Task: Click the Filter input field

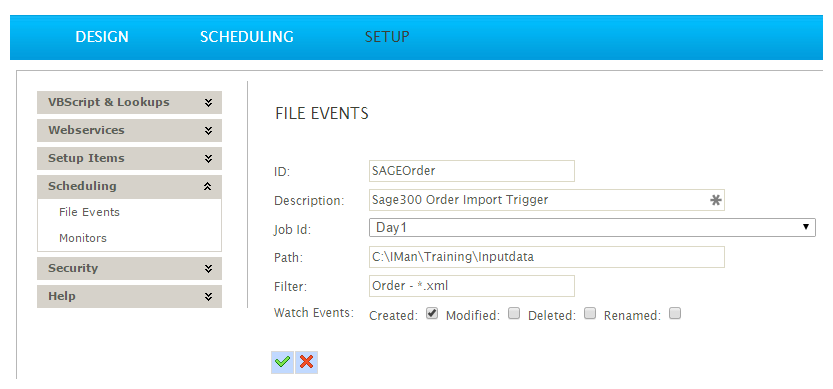Action: [472, 286]
